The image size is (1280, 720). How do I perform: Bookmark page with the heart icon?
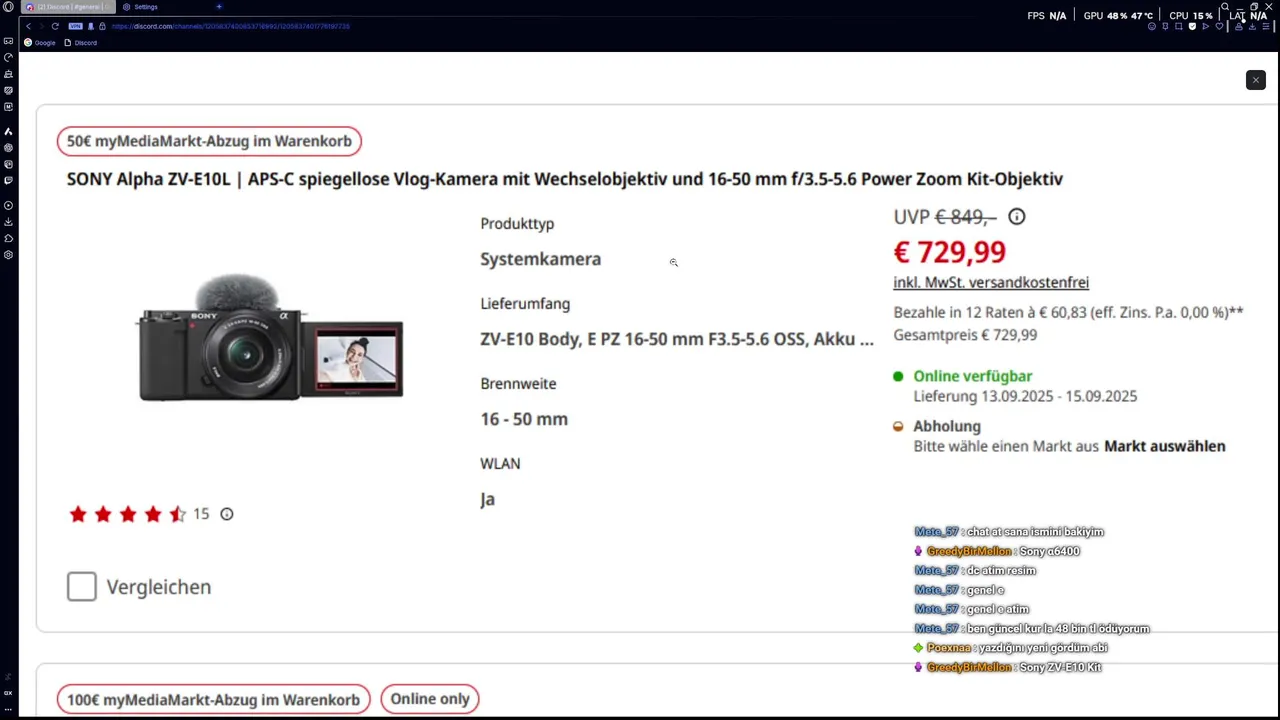(x=1219, y=26)
